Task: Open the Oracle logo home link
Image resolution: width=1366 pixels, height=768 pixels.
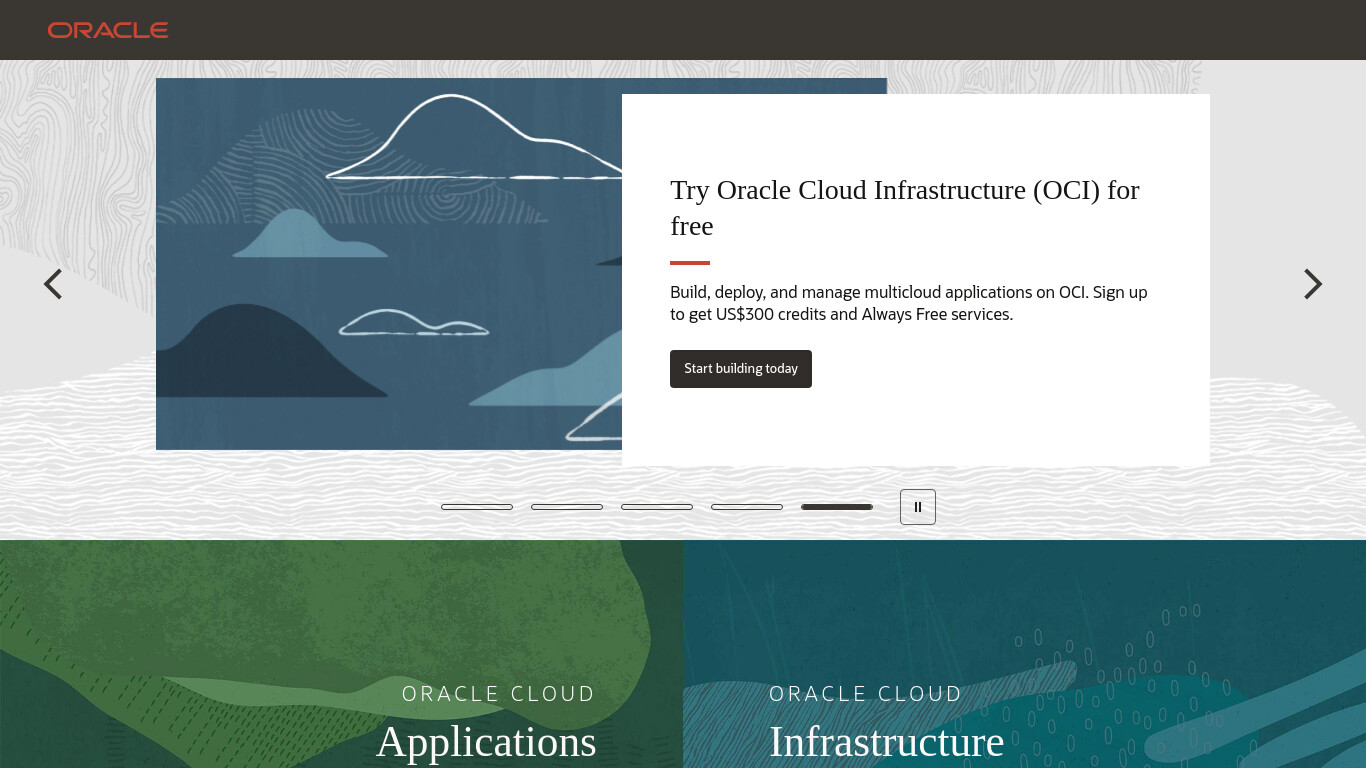Action: pyautogui.click(x=108, y=30)
